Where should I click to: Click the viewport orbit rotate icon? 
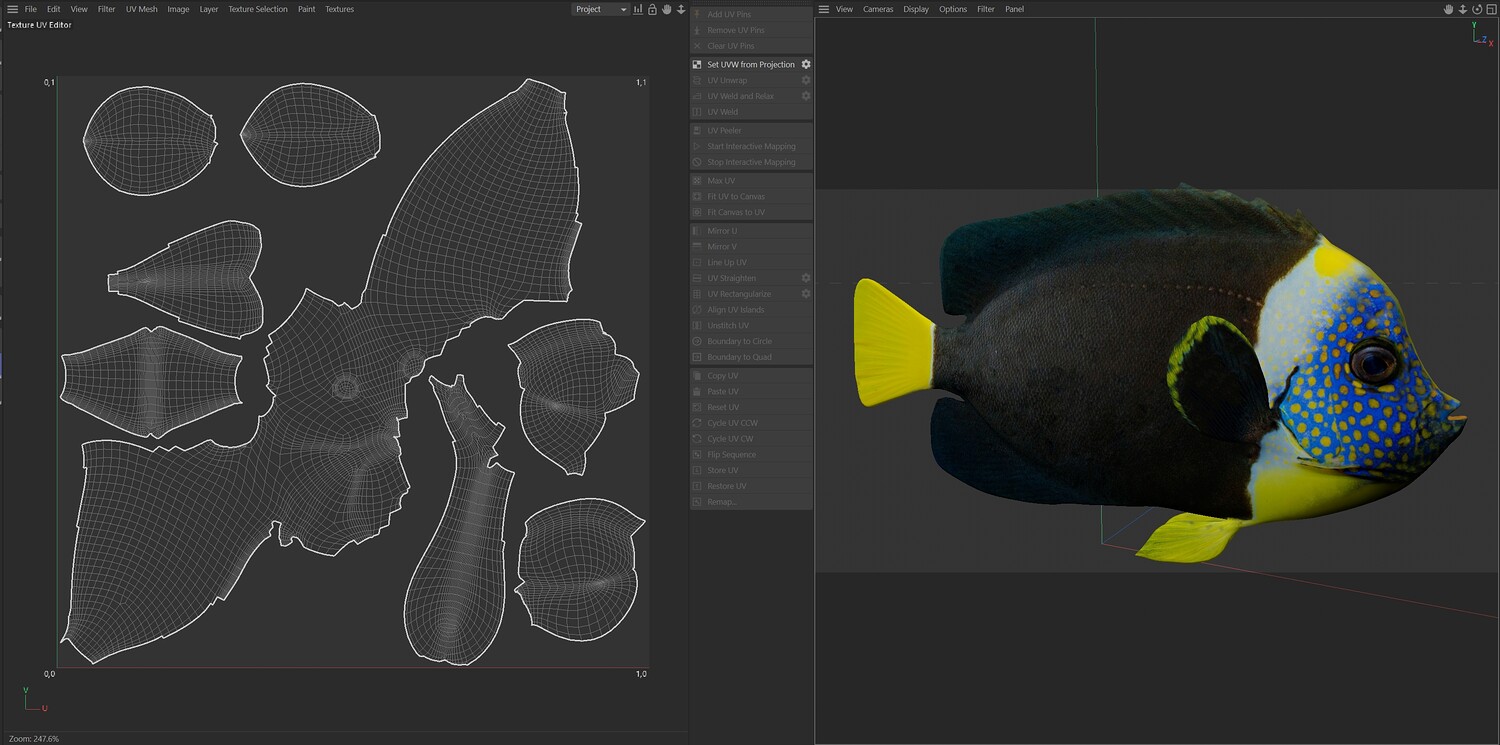1477,9
